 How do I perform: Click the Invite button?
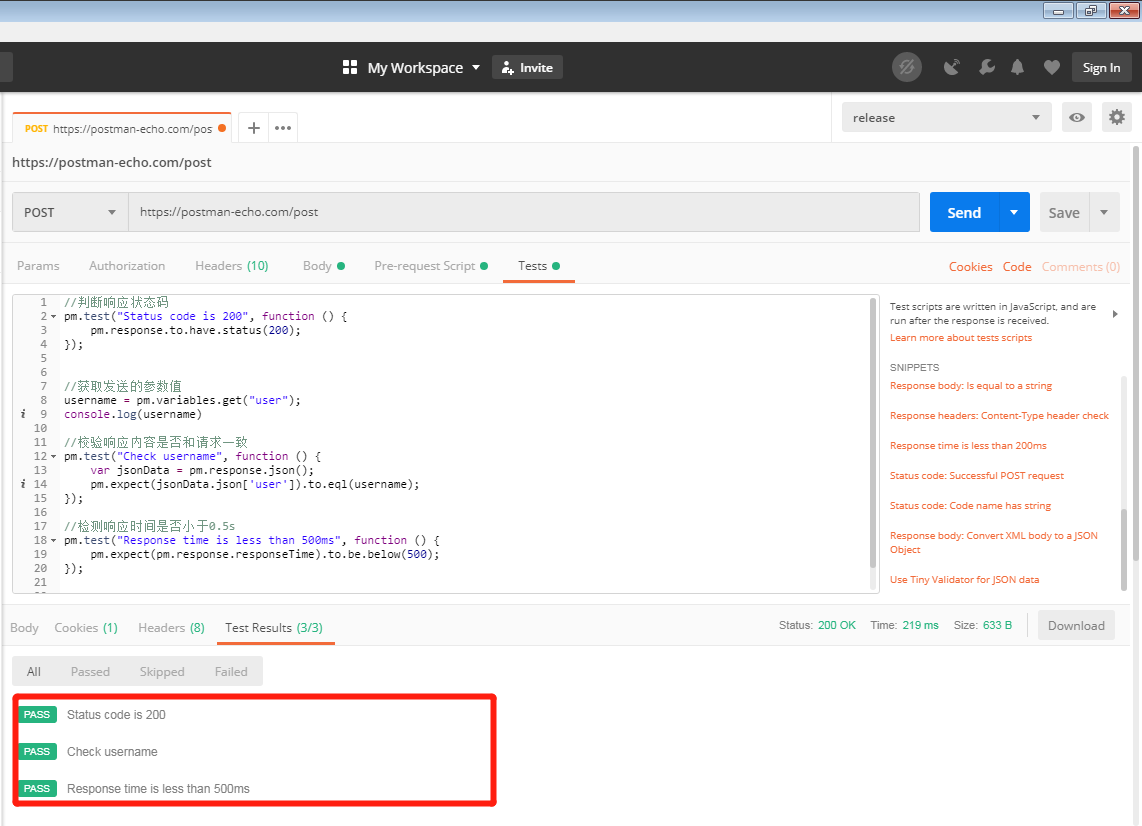(527, 68)
